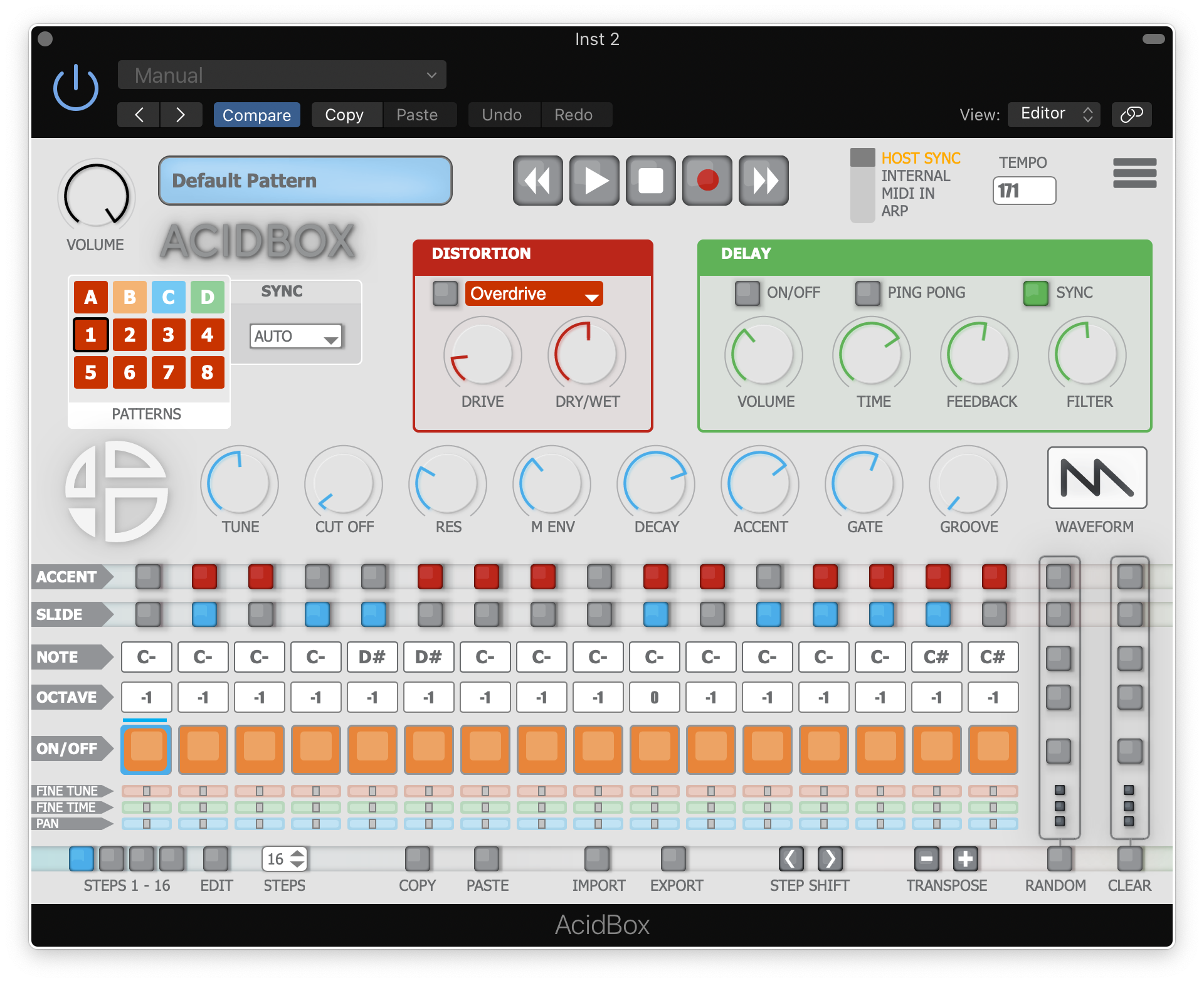
Task: Click the Rewind double-arrow button
Action: [537, 181]
